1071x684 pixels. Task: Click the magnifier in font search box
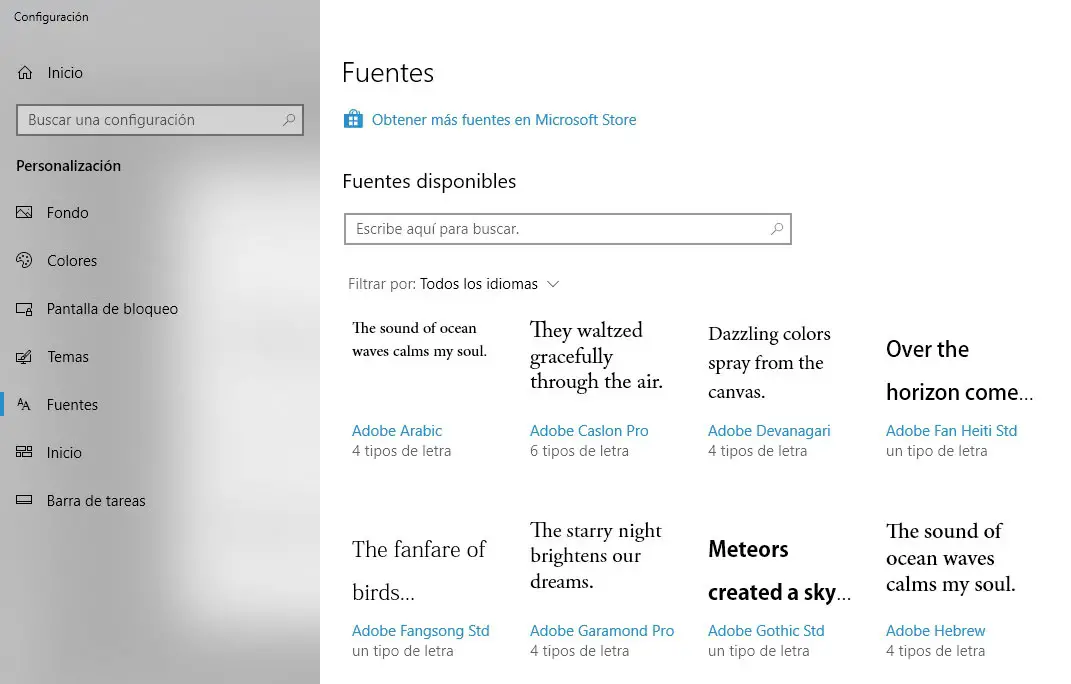tap(777, 229)
